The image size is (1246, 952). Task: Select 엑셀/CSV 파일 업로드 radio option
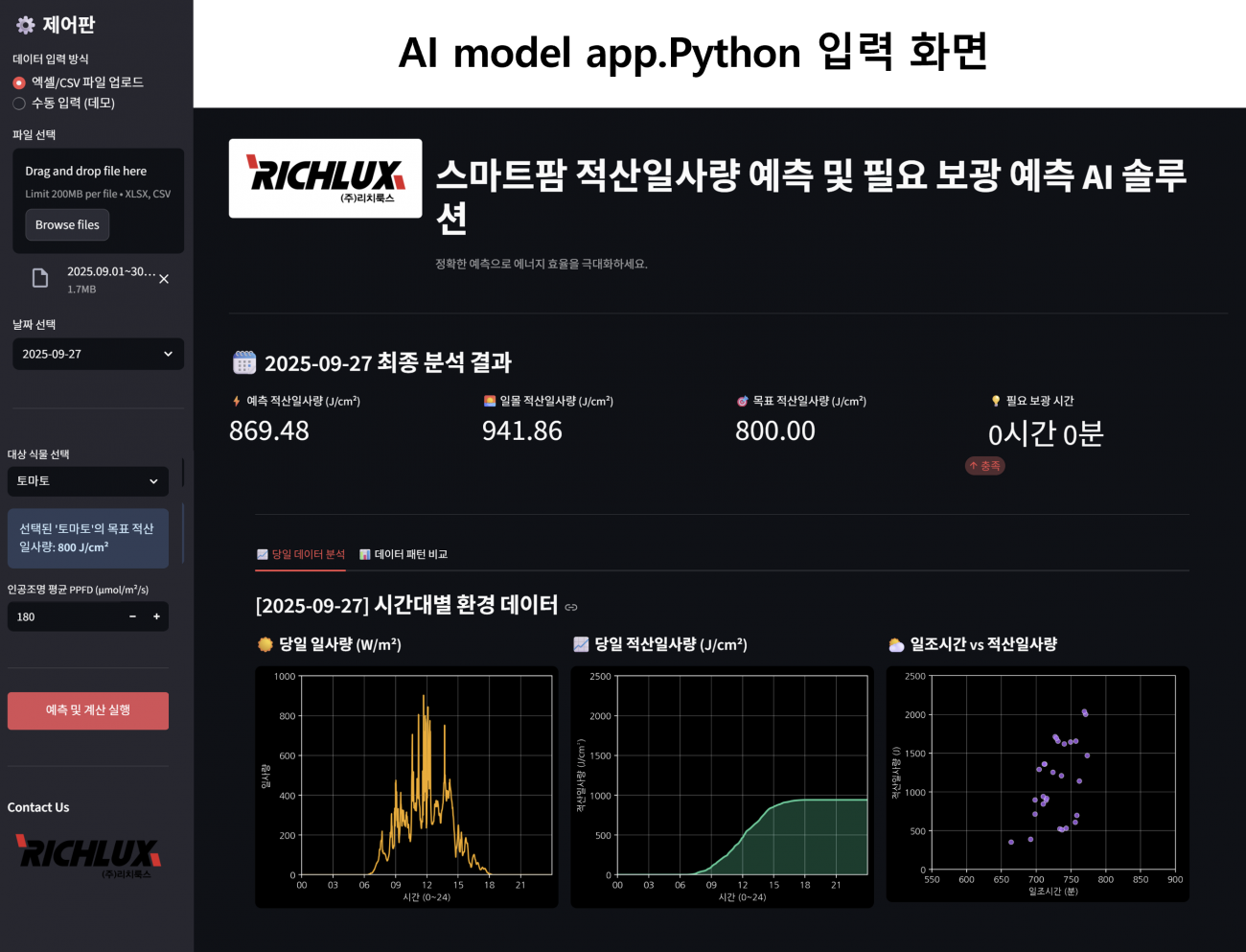(19, 82)
